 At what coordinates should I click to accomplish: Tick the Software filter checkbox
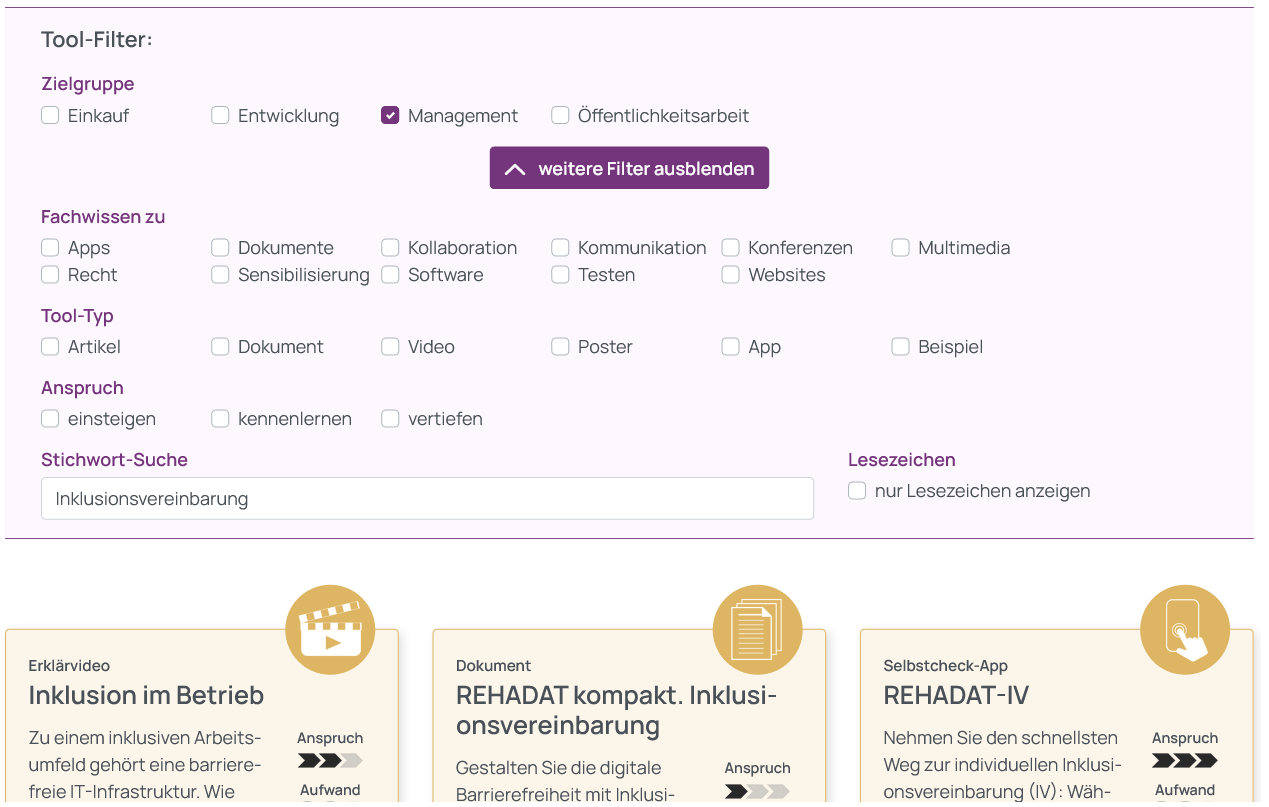pos(390,274)
